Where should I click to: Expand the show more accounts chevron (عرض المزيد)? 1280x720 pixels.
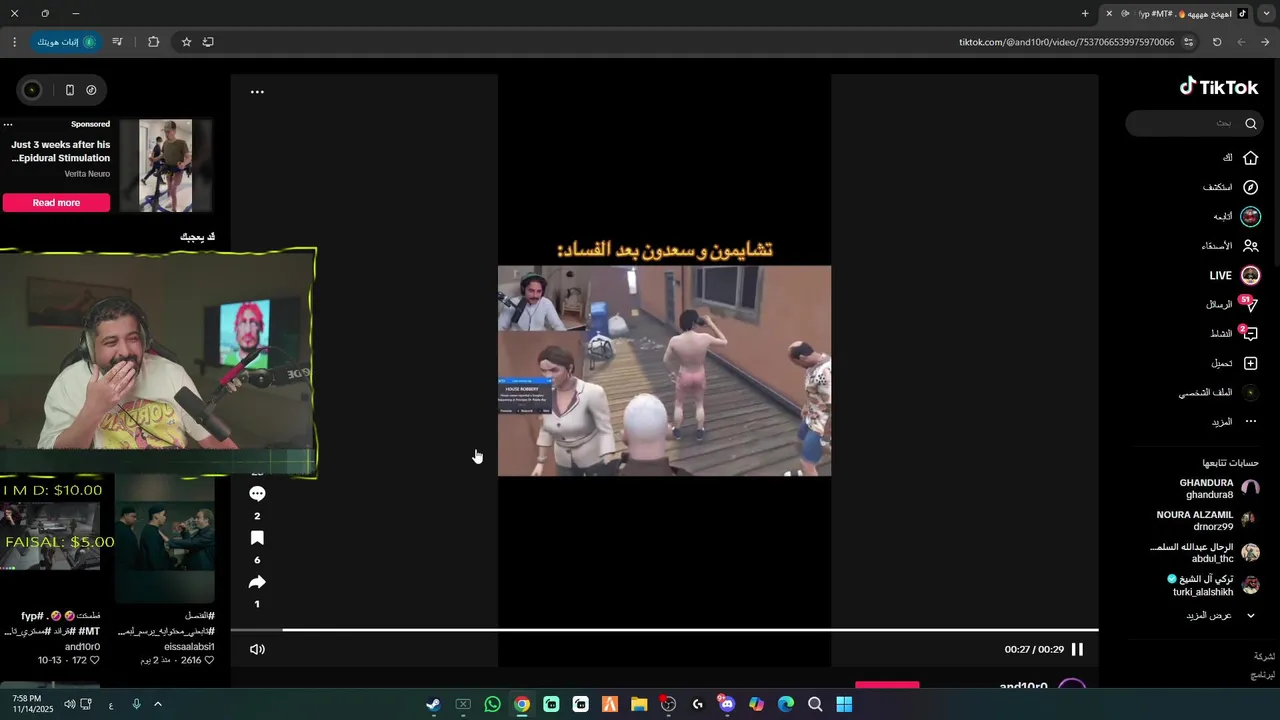coord(1250,615)
